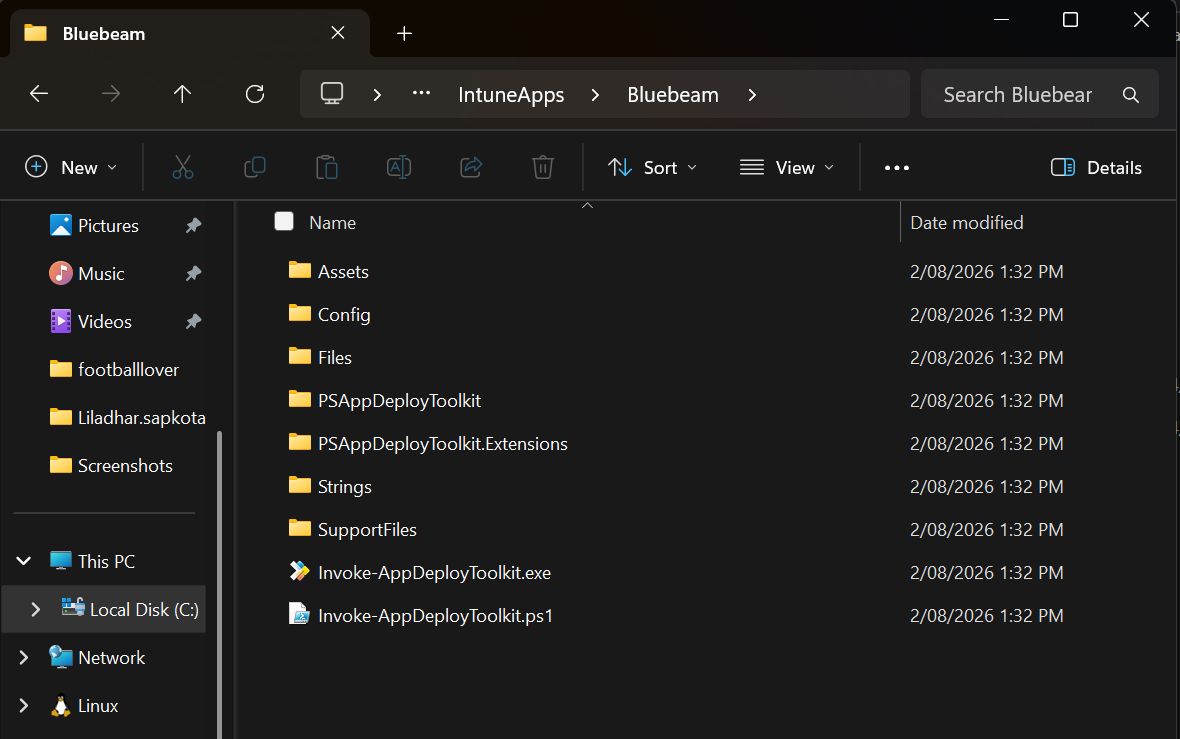Click the pin icon beside Music
Image resolution: width=1180 pixels, height=739 pixels.
pyautogui.click(x=193, y=273)
